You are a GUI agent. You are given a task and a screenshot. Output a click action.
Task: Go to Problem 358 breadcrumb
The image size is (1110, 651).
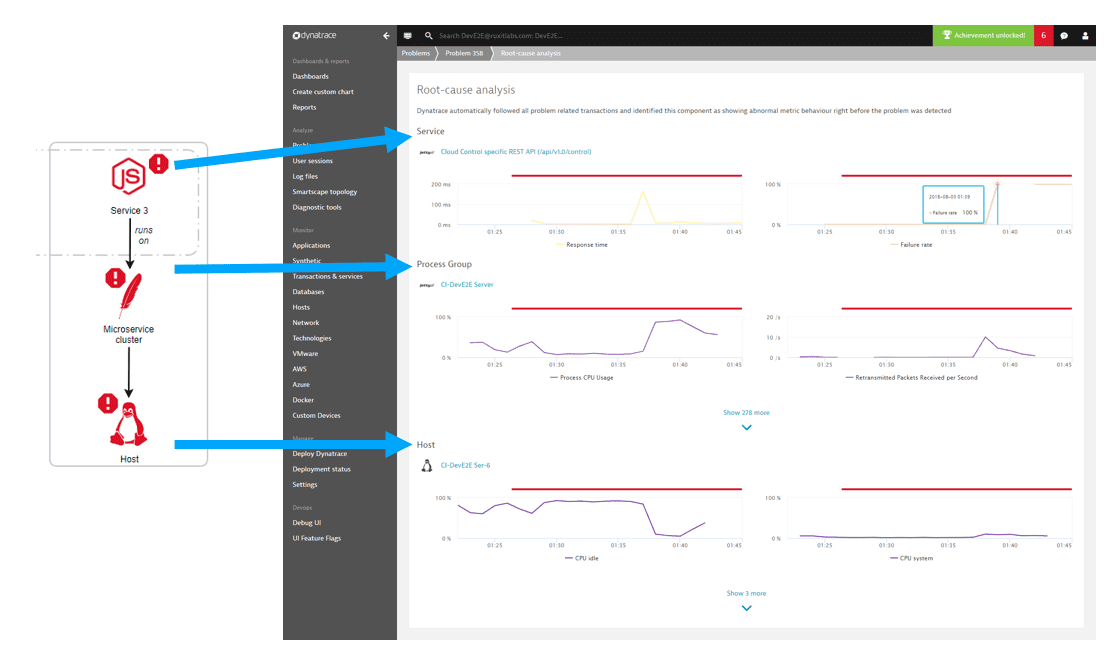click(464, 54)
